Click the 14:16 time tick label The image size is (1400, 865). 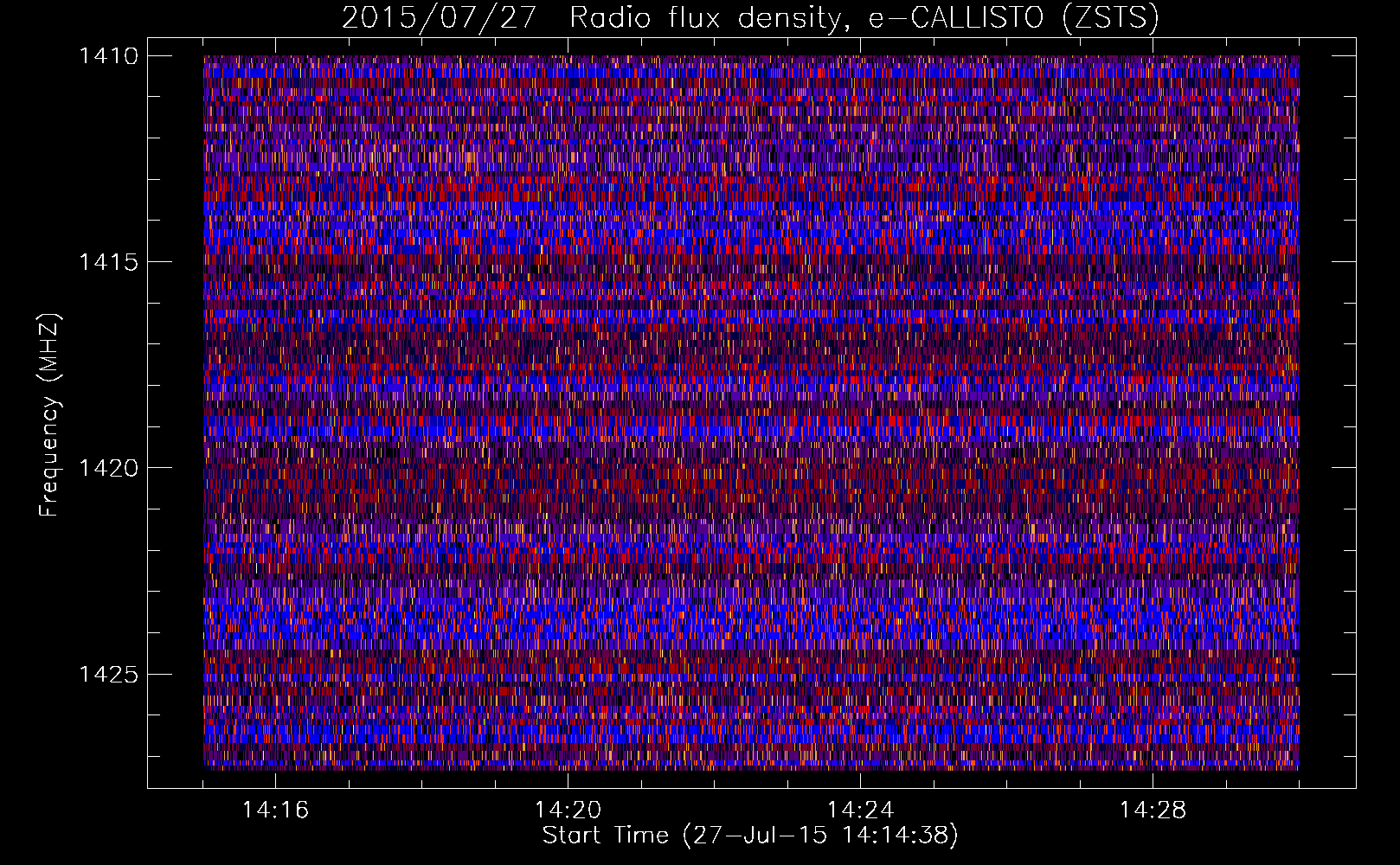(x=275, y=811)
